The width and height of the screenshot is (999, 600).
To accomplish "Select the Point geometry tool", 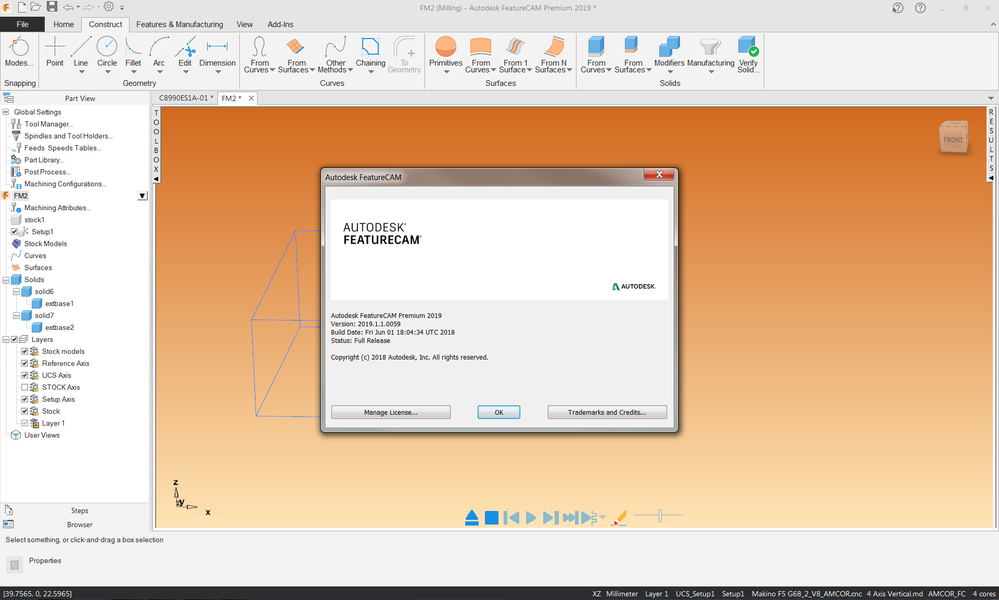I will pos(55,51).
